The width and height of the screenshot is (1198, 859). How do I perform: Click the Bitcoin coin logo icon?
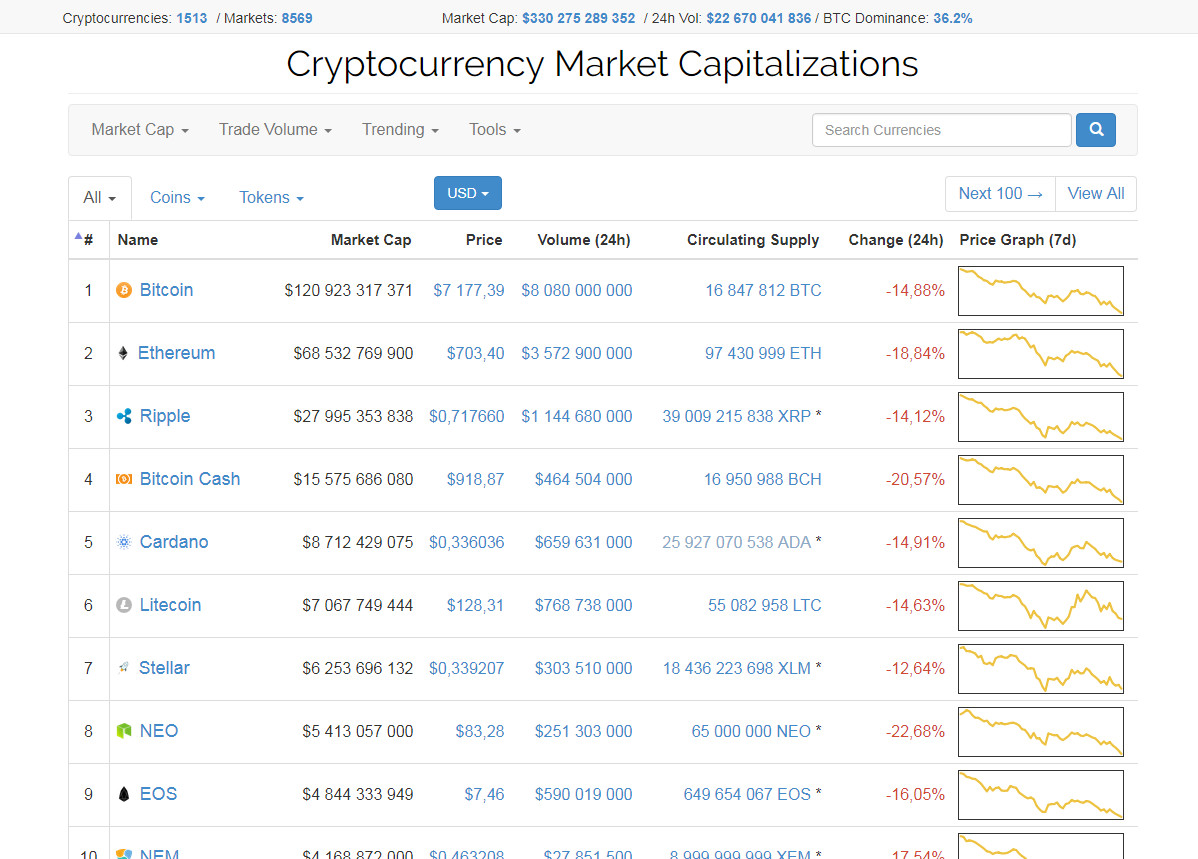click(x=124, y=290)
